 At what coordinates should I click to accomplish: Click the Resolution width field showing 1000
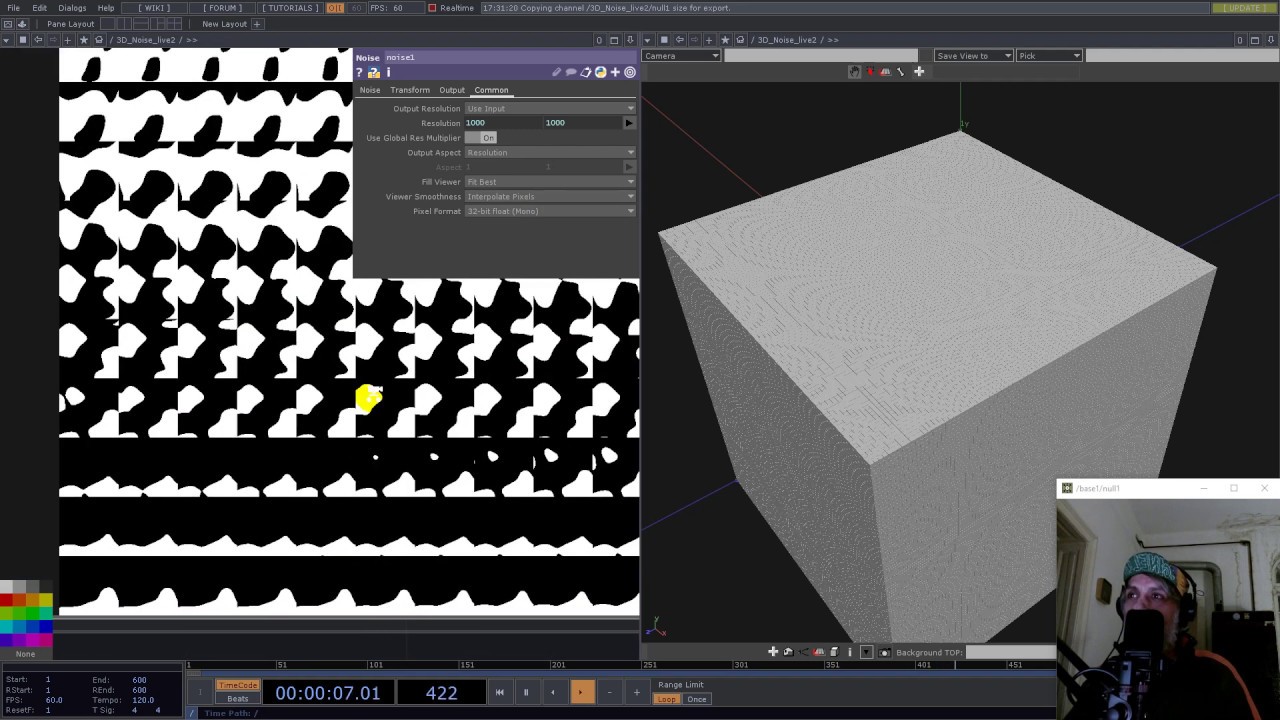[503, 123]
